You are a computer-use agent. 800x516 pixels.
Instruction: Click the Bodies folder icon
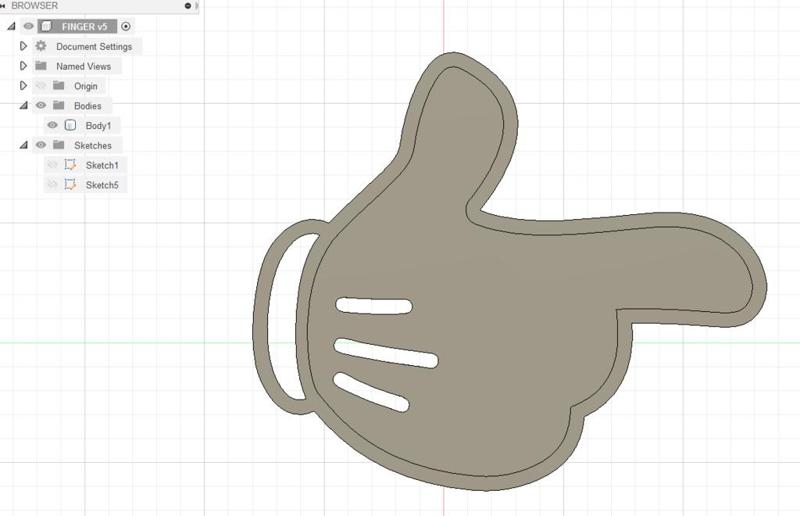coord(59,105)
